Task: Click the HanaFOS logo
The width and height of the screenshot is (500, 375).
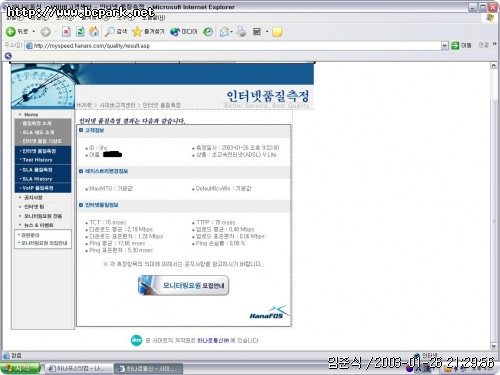Action: [x=268, y=313]
